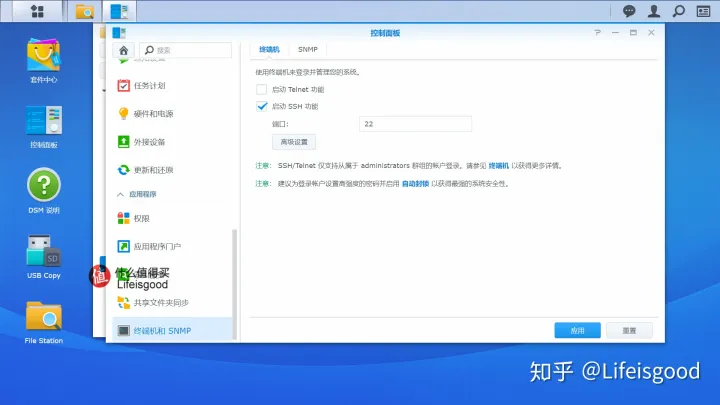The width and height of the screenshot is (720, 405).
Task: Open Advanced Settings (高级设置) button
Action: (294, 142)
